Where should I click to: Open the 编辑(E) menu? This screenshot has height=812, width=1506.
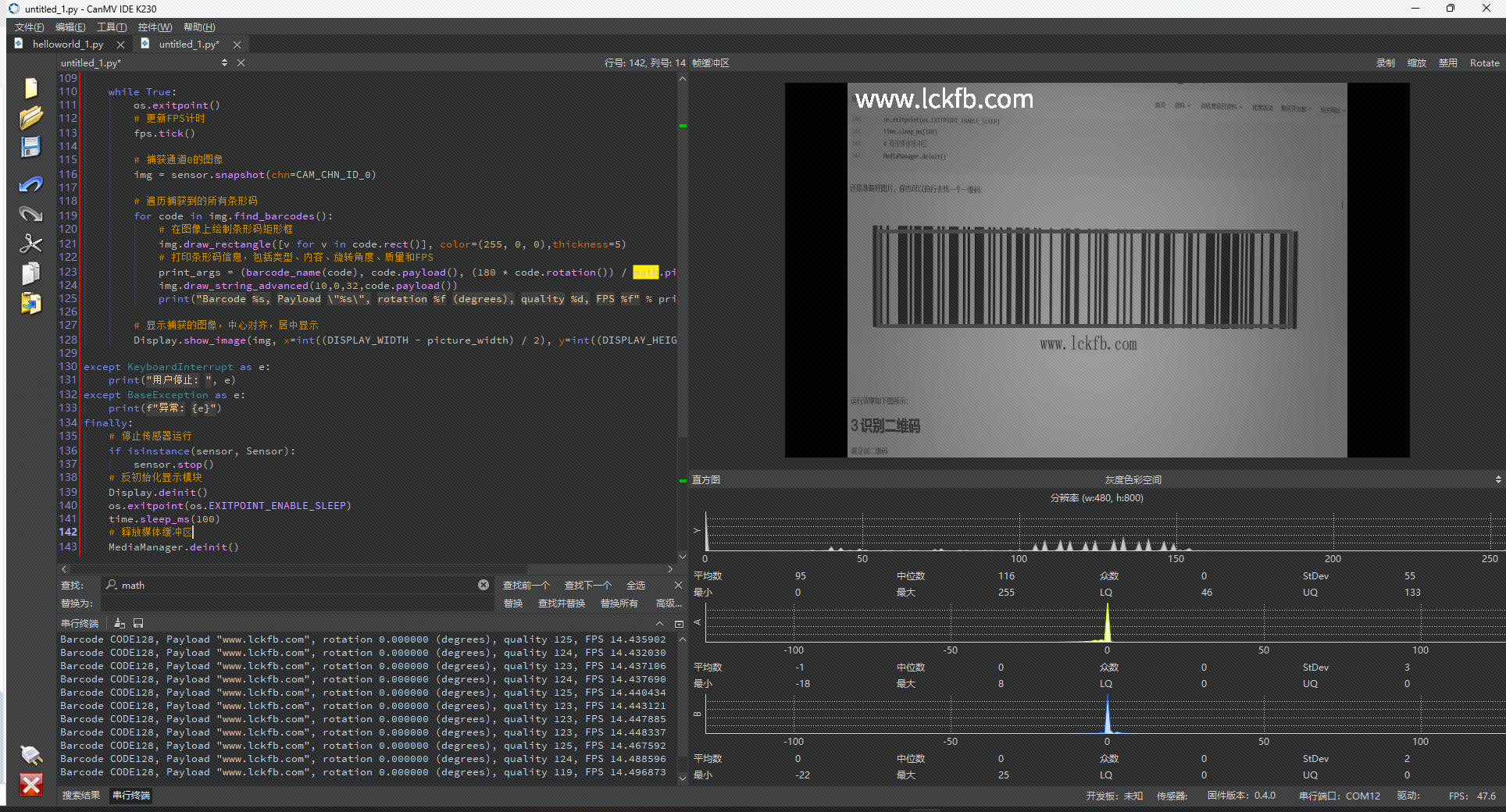click(x=70, y=27)
